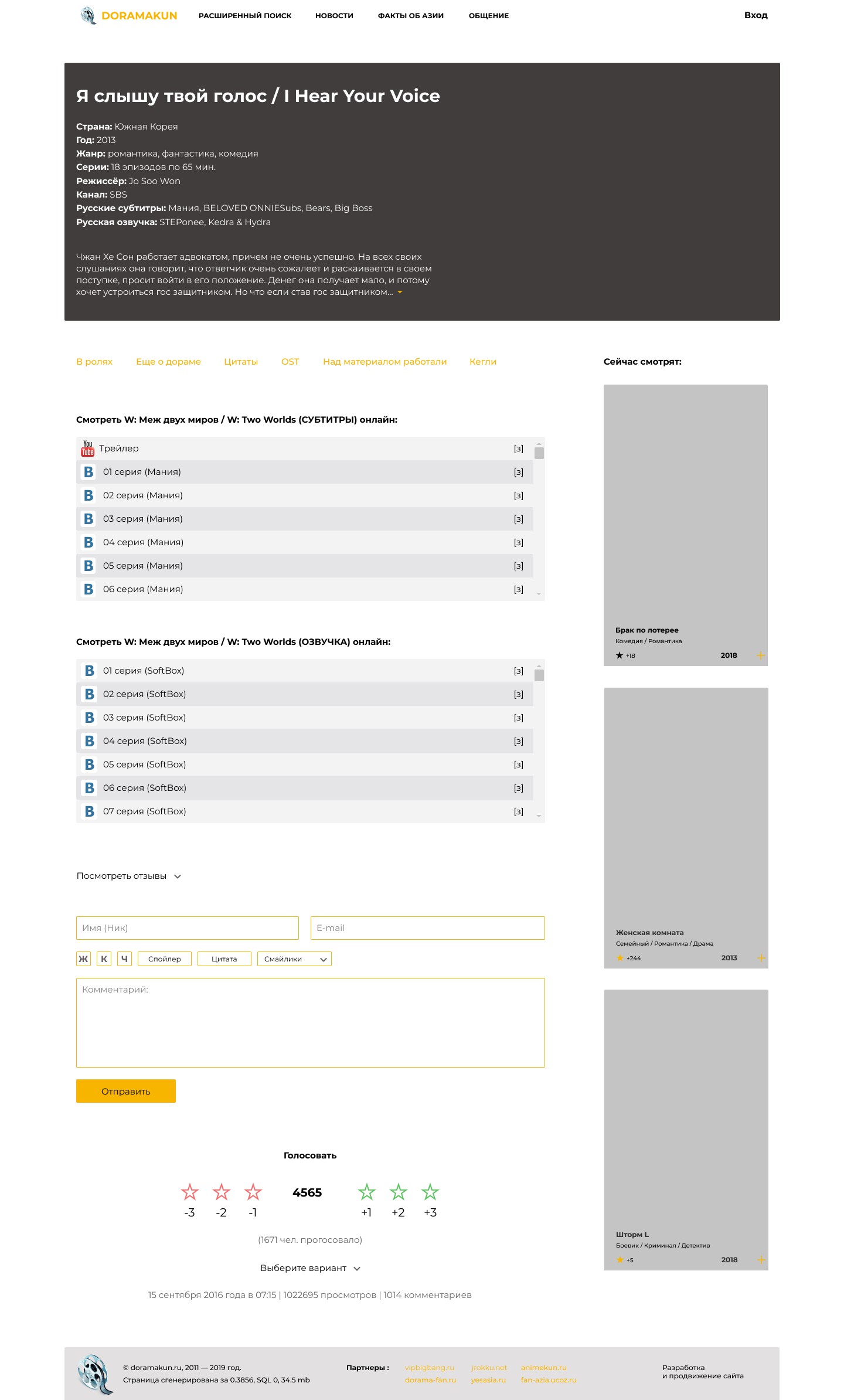Viewport: 844px width, 1400px height.
Task: Open partner link vipbigbang.ru
Action: [x=430, y=1368]
